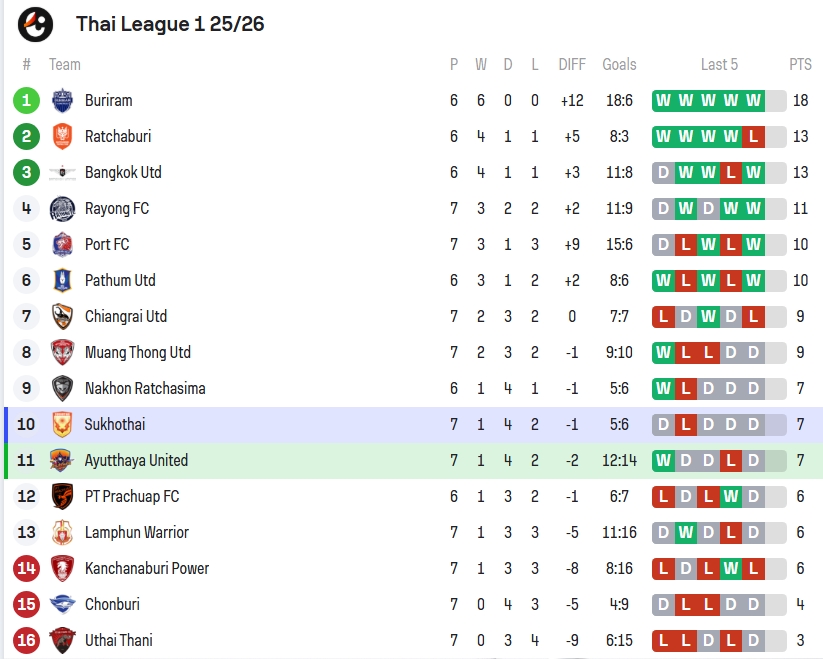Click the Uthai Thani team badge
823x659 pixels.
click(x=62, y=641)
